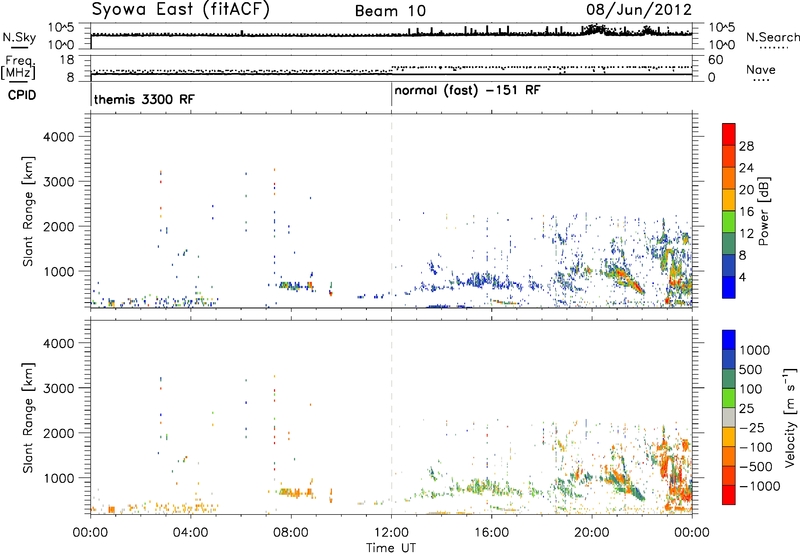Click the light green 25-100 Velocity segment
The width and height of the screenshot is (800, 554).
pos(729,398)
